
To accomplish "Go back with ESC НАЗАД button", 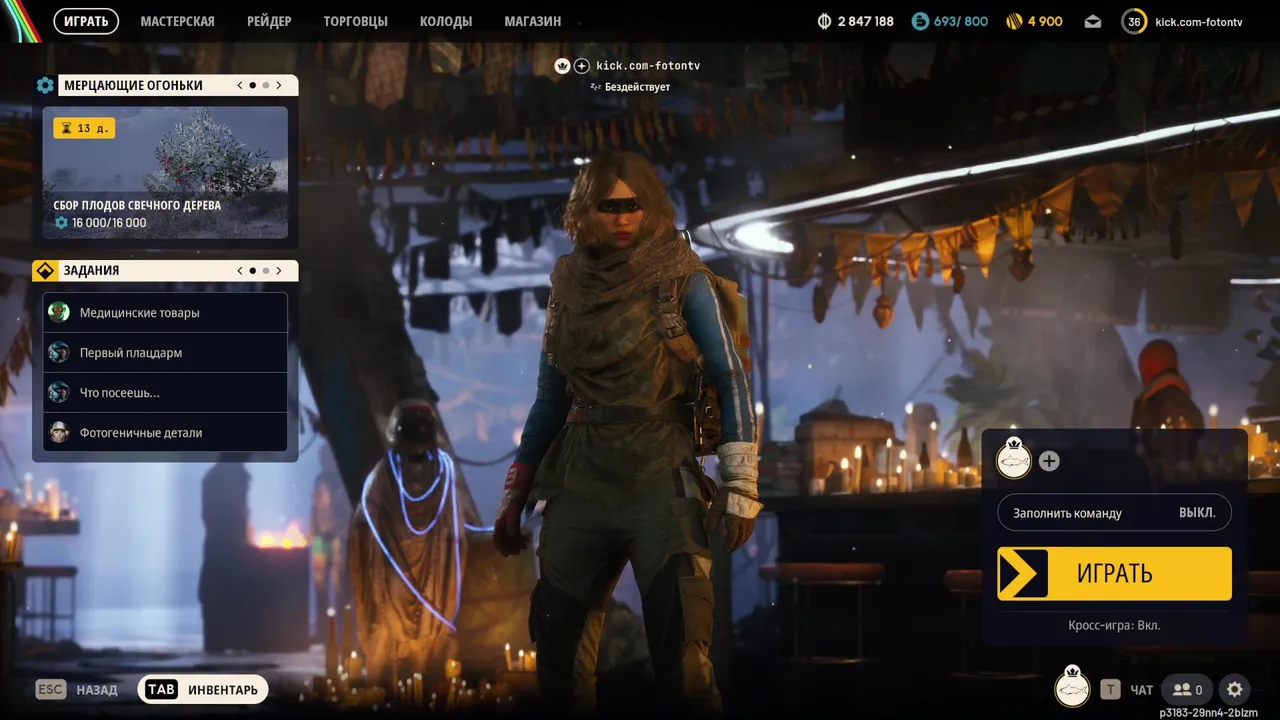I will [x=77, y=689].
